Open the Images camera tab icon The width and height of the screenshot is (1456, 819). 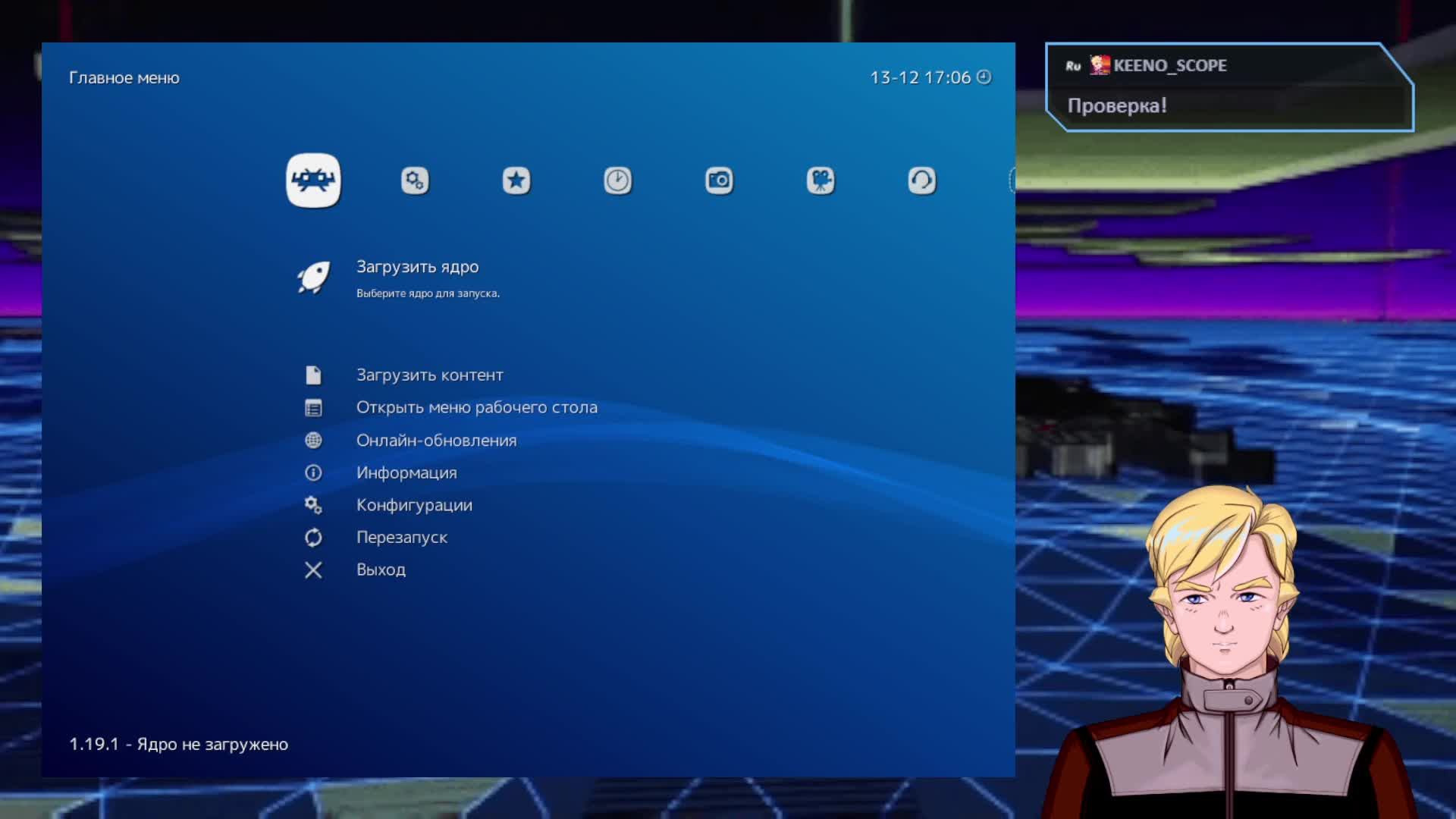[719, 180]
